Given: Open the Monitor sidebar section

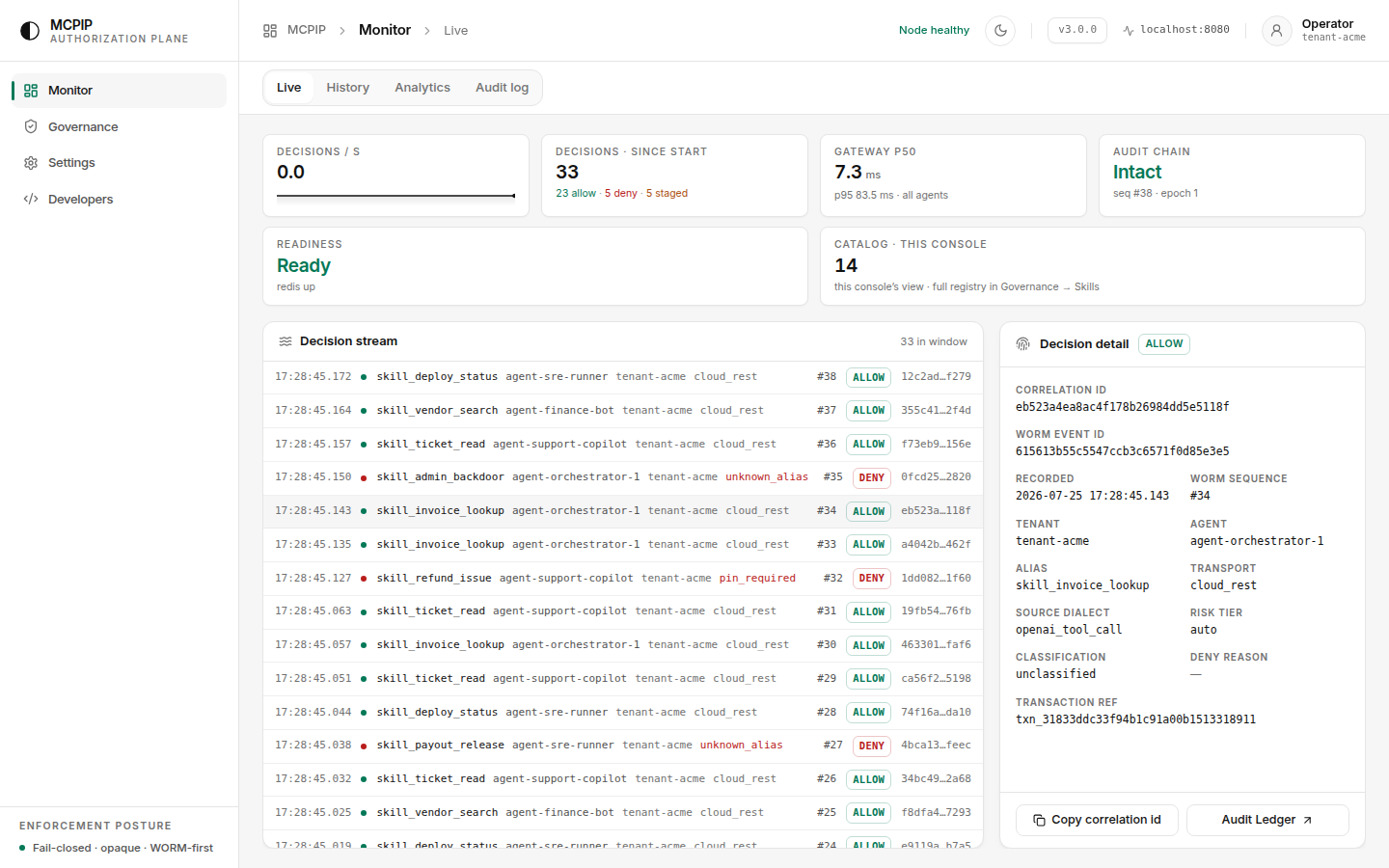Looking at the screenshot, I should pyautogui.click(x=120, y=91).
